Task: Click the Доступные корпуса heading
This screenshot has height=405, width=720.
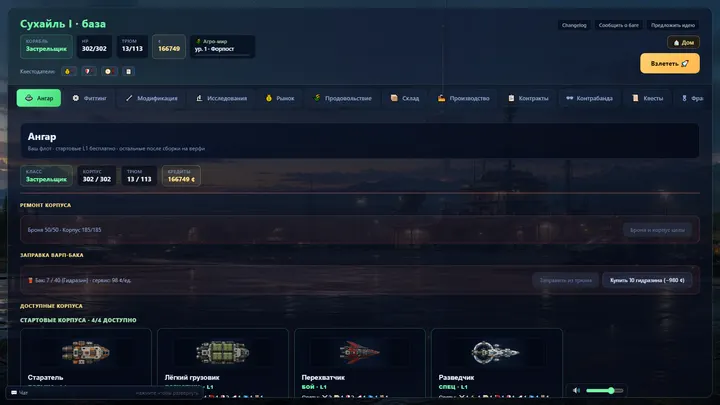Action: [x=51, y=306]
